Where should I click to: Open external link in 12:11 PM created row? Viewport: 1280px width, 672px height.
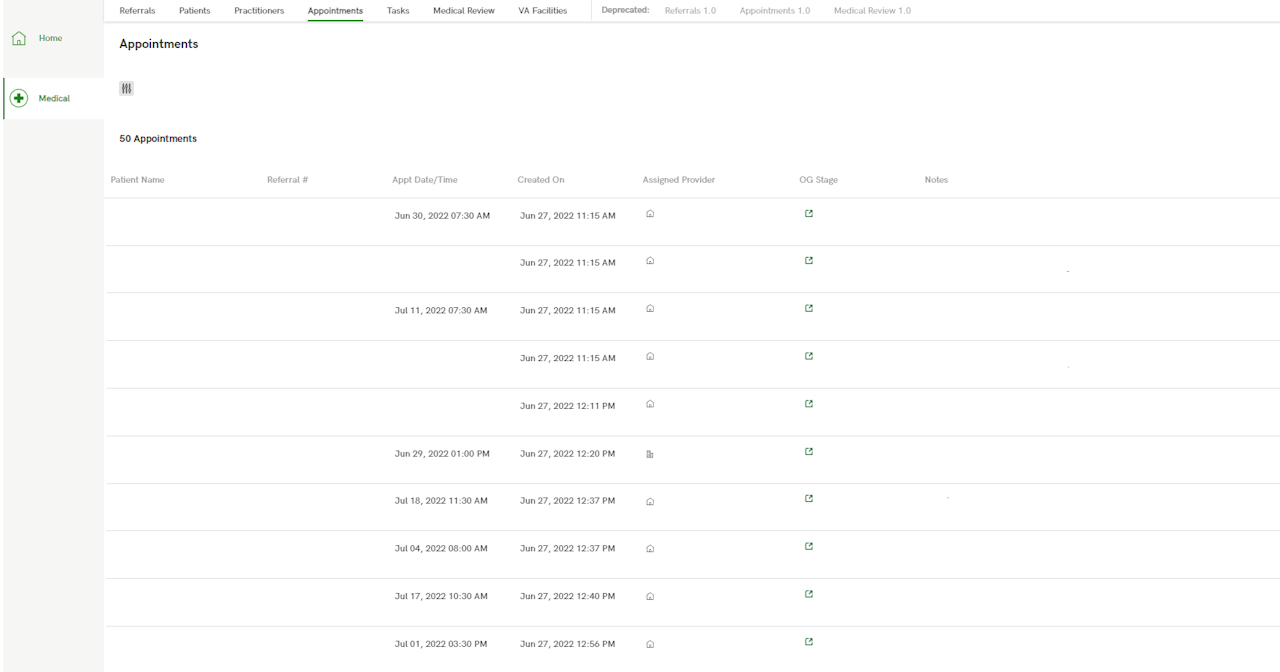tap(809, 404)
